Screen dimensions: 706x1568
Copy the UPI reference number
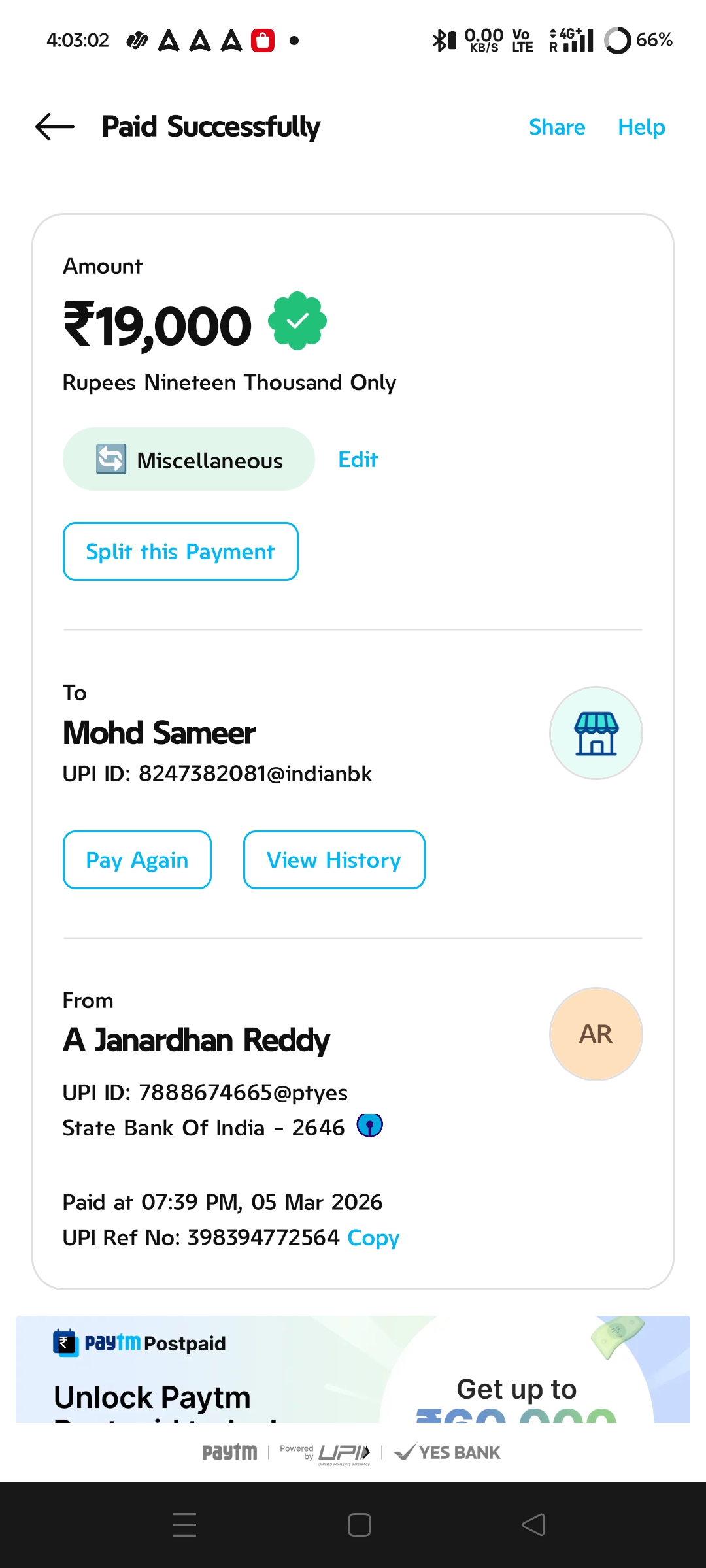pos(373,1238)
